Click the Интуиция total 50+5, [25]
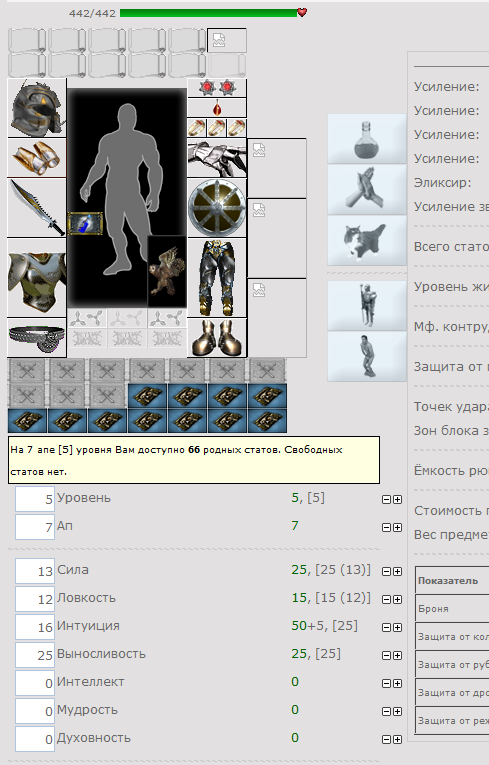 (325, 626)
